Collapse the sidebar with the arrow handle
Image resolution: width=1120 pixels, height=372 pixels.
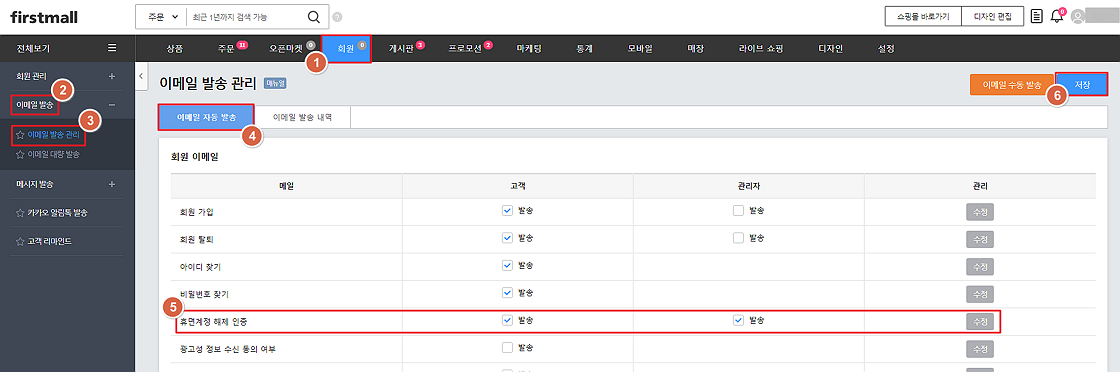coord(141,76)
